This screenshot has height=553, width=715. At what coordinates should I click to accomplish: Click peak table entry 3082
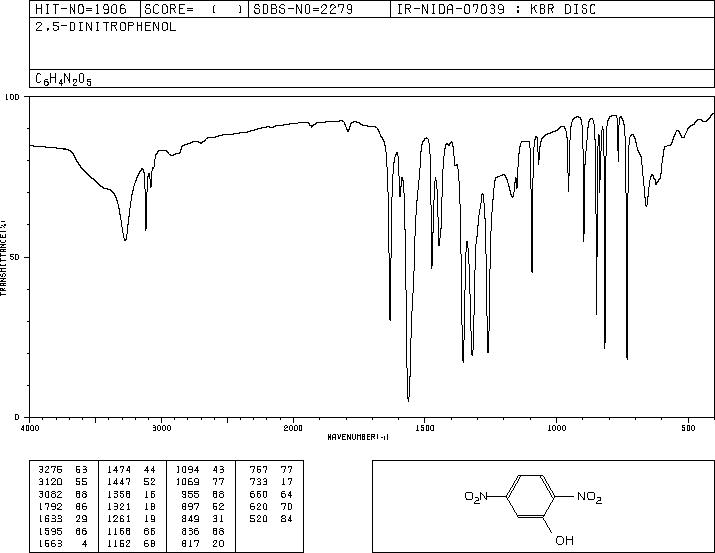coord(50,495)
